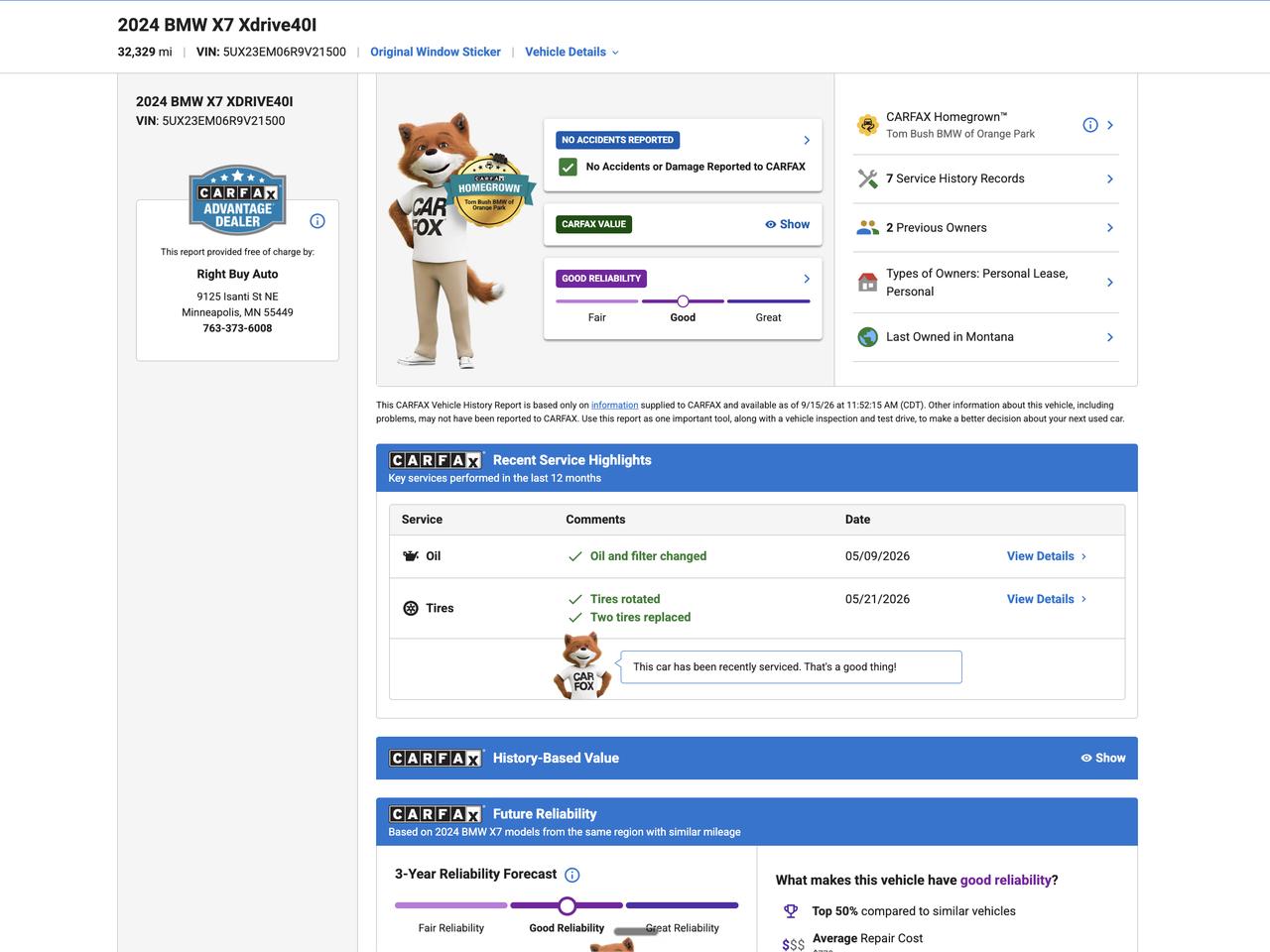
Task: Click the CARFAX Homegrown car icon
Action: (x=868, y=125)
